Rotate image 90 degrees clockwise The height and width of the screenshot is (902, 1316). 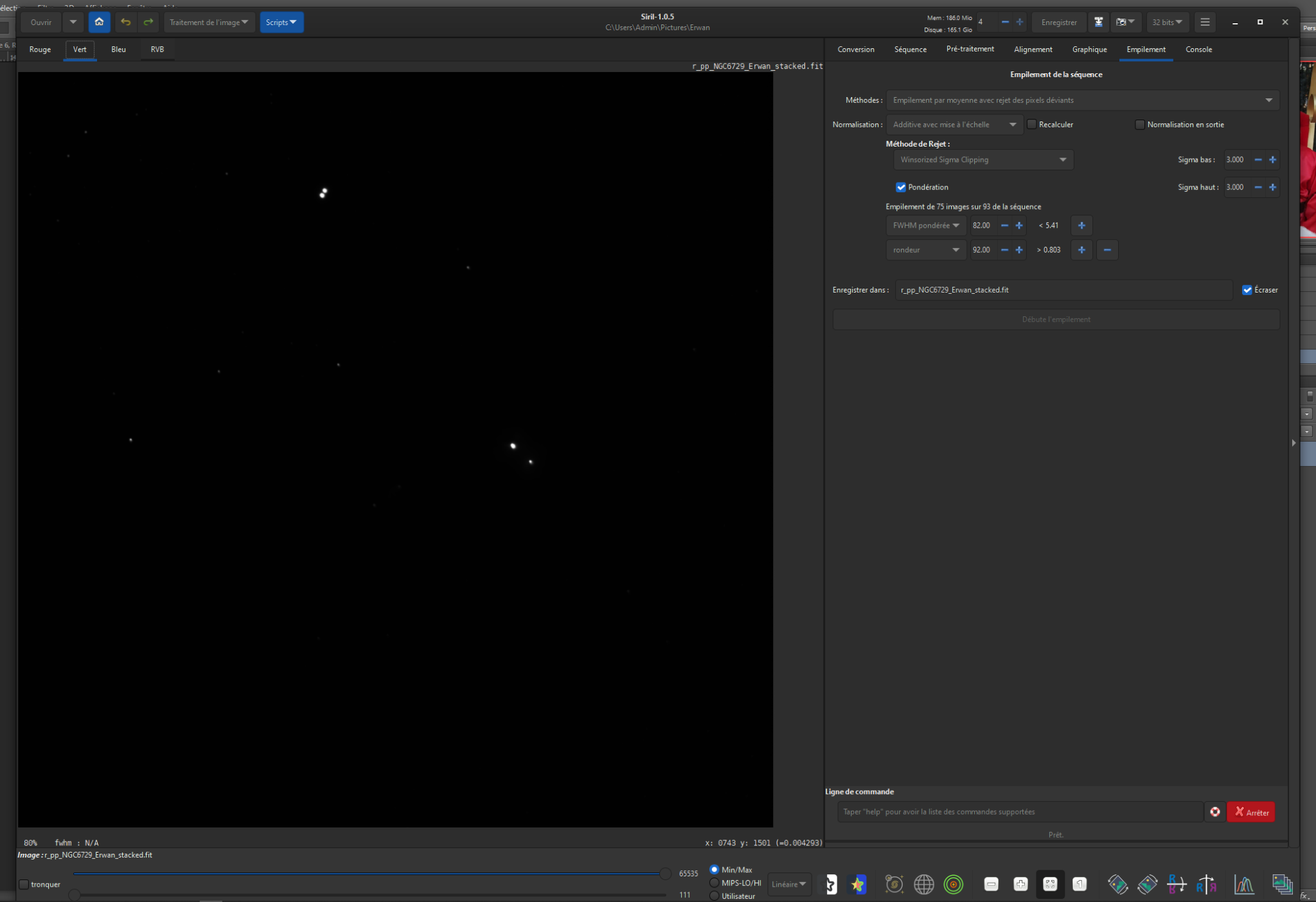(x=1148, y=885)
